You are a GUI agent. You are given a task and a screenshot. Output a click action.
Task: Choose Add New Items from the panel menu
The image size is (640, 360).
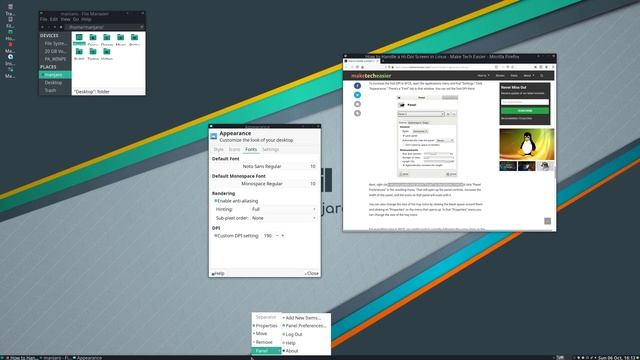coord(306,318)
